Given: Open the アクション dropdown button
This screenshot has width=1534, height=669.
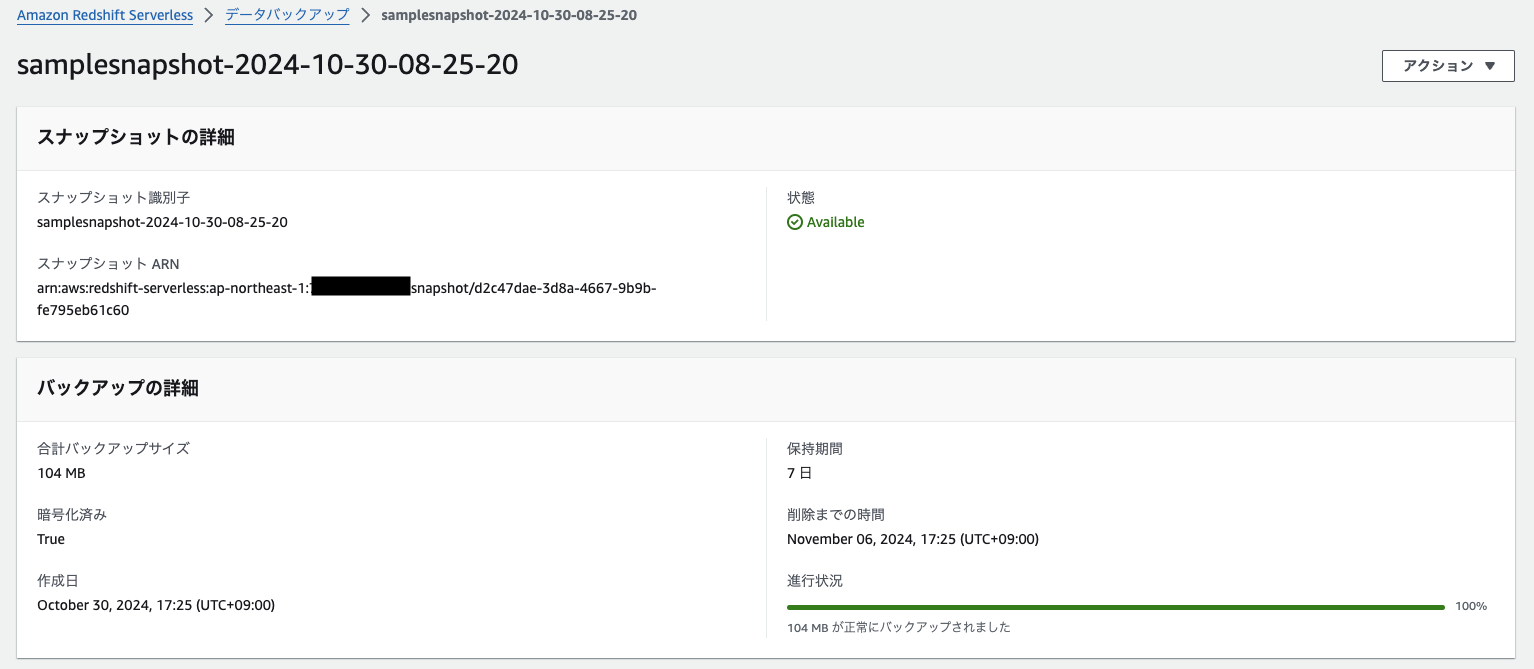Looking at the screenshot, I should pyautogui.click(x=1448, y=66).
